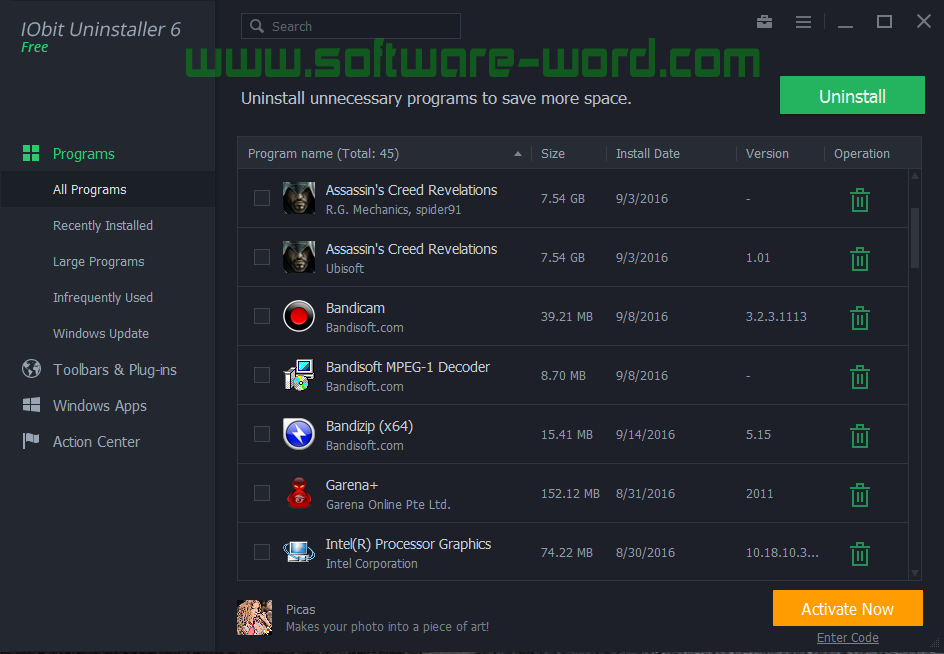
Task: Click the Garena+ red figure icon
Action: pos(299,493)
